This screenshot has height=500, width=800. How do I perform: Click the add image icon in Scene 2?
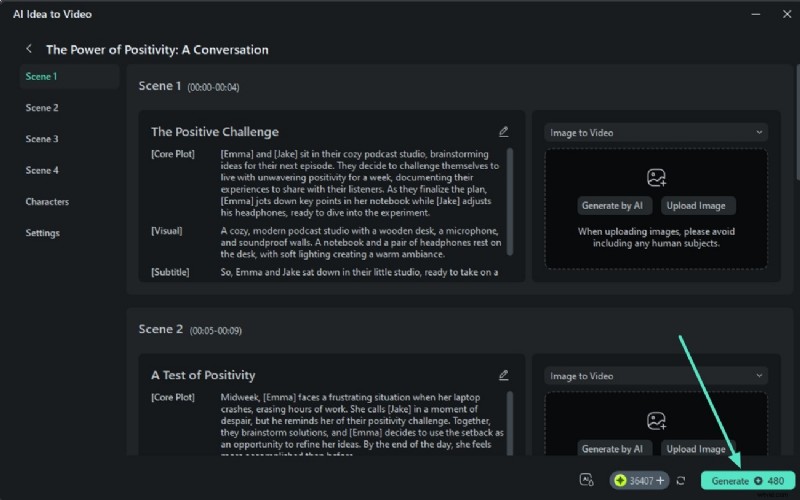(656, 421)
